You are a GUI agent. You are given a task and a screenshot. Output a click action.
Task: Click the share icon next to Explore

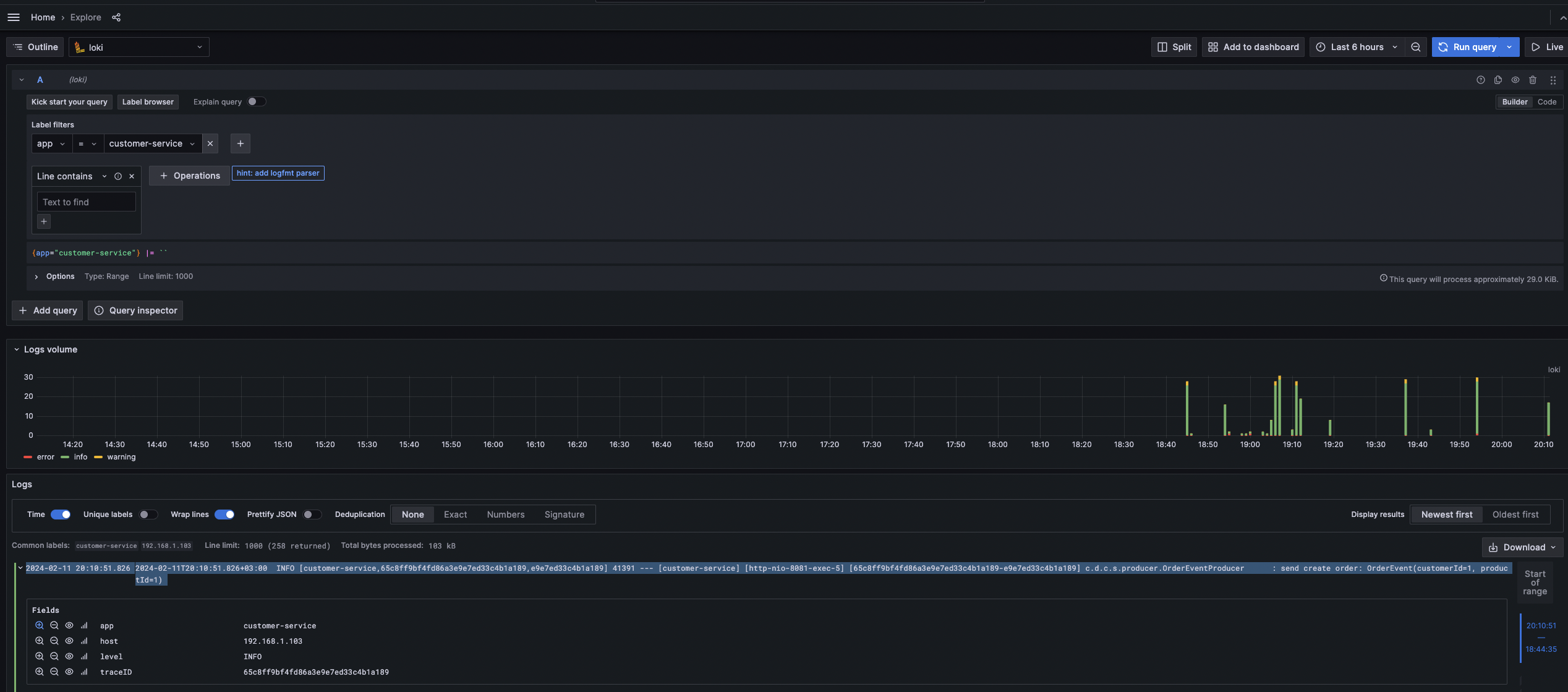click(116, 17)
